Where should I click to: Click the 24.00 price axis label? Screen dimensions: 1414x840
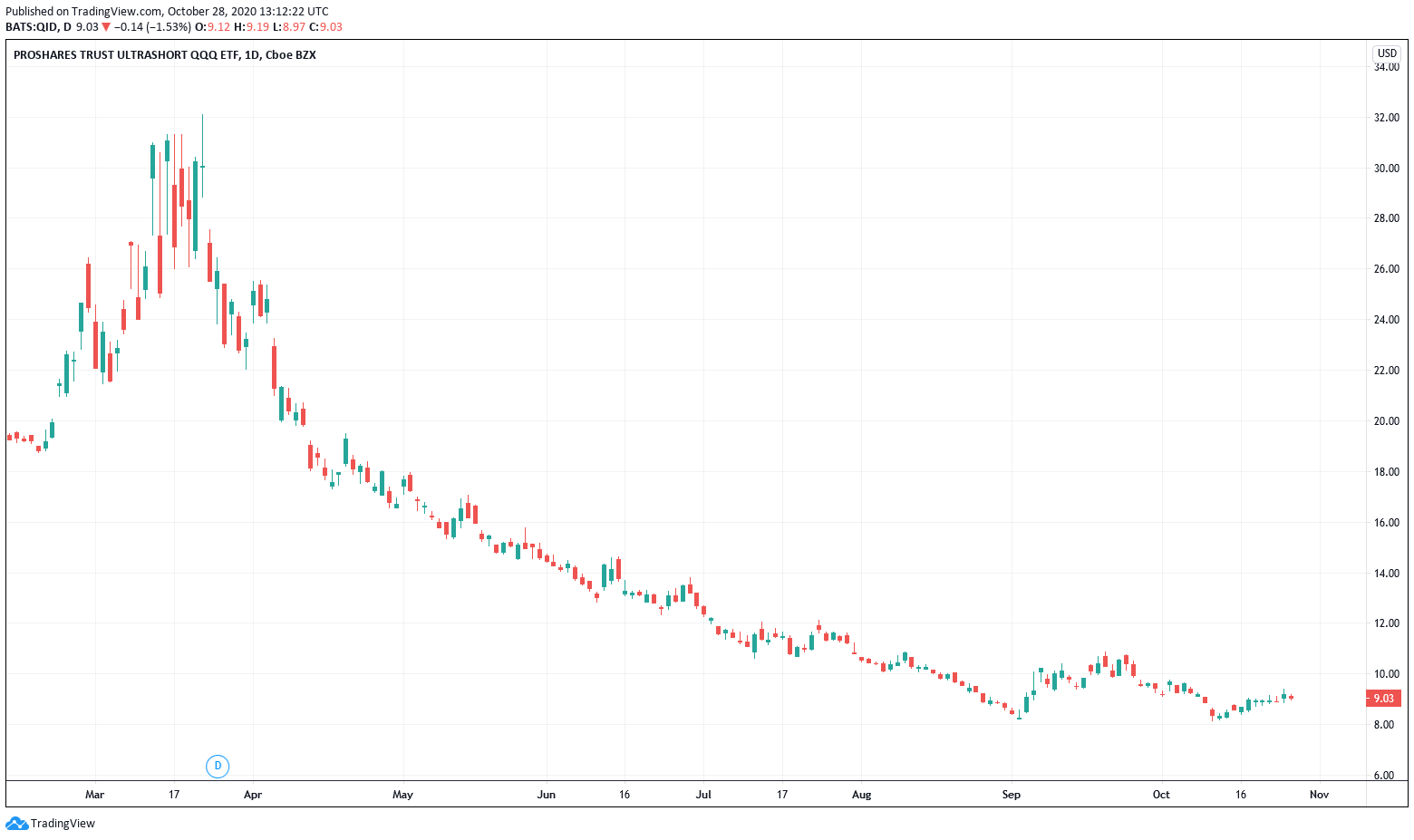coord(1387,320)
